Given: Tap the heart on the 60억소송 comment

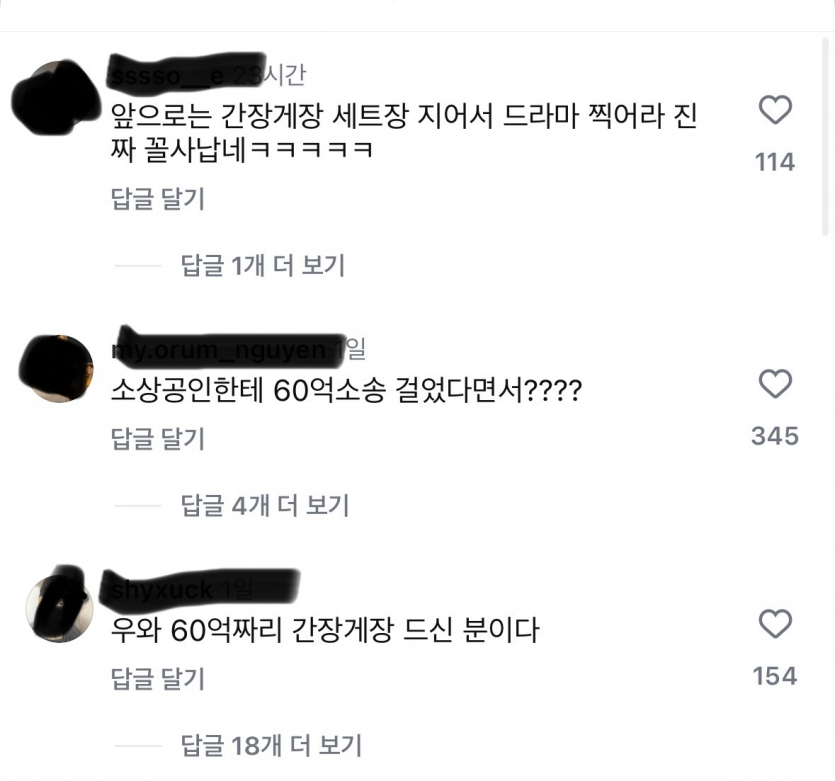Looking at the screenshot, I should pyautogui.click(x=775, y=383).
